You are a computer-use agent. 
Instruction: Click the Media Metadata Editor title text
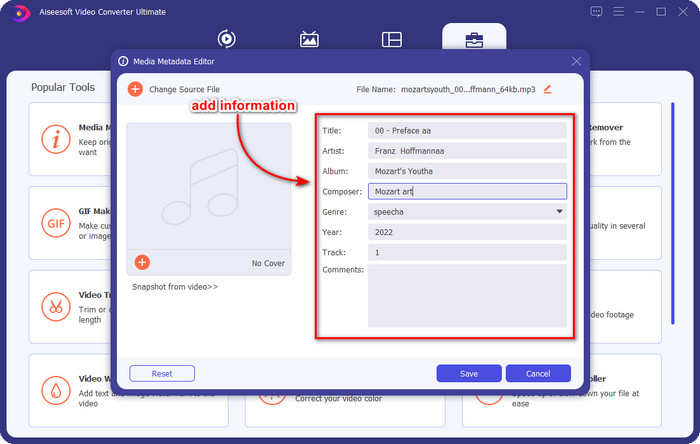click(x=174, y=61)
